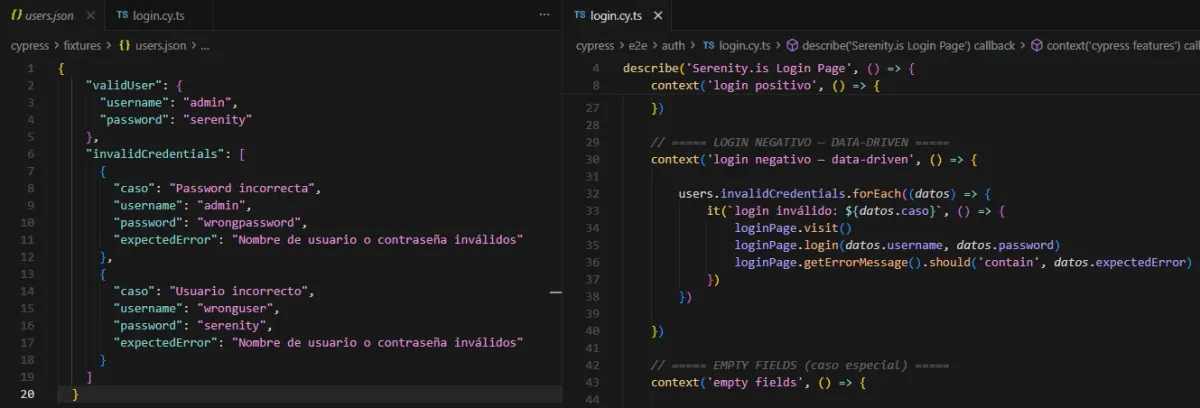Click the EMPTY FIELDS (caso especial) comment
Viewport: 1200px width, 408px height.
coord(799,365)
